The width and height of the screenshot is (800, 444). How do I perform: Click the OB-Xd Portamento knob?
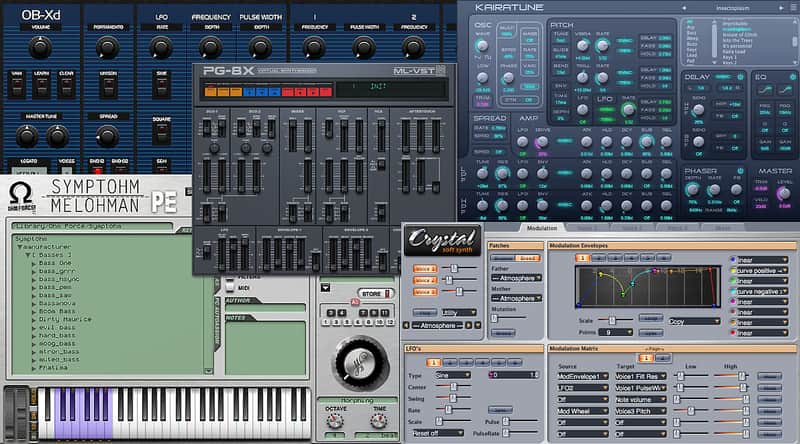(108, 47)
